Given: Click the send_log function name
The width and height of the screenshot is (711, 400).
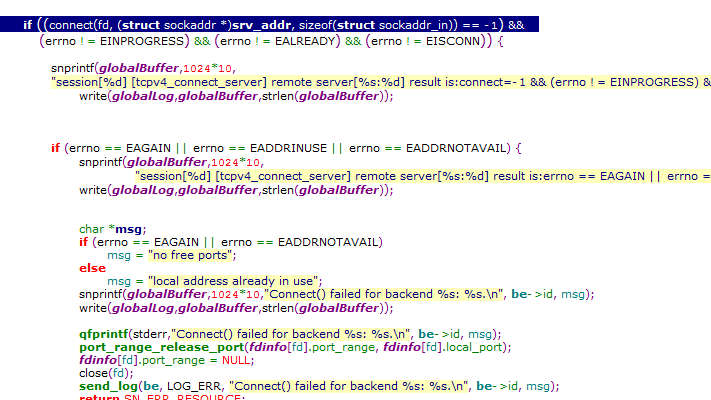Looking at the screenshot, I should click(108, 386).
